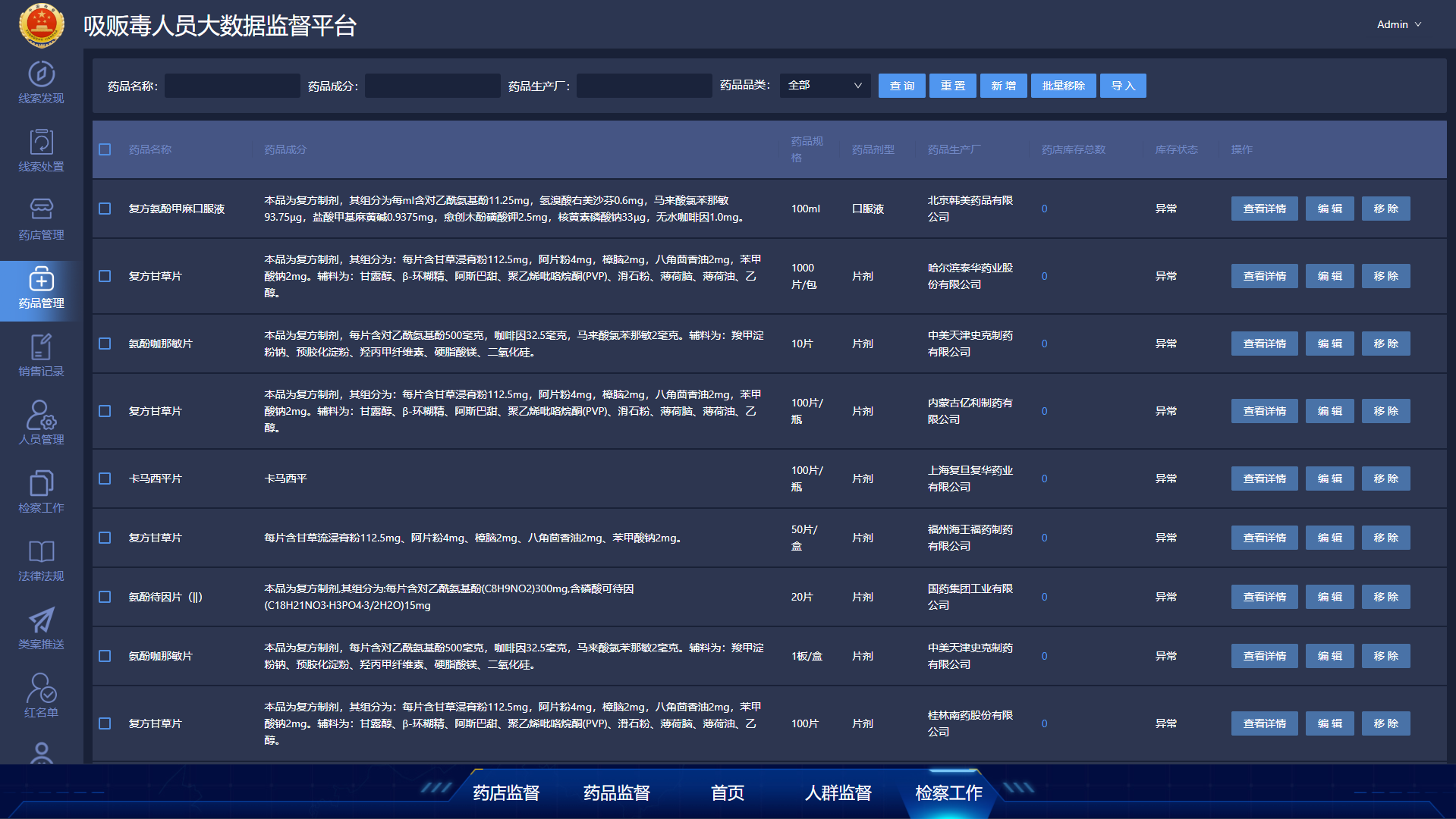Click the 批量移除 button

click(x=1063, y=86)
